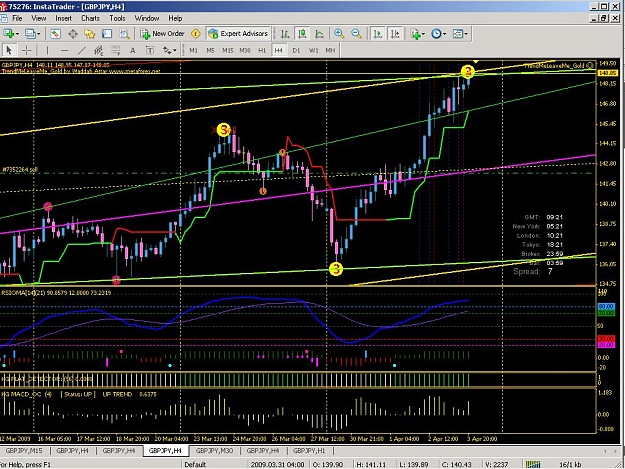Image resolution: width=625 pixels, height=469 pixels.
Task: Open the Templates icon
Action: (458, 34)
